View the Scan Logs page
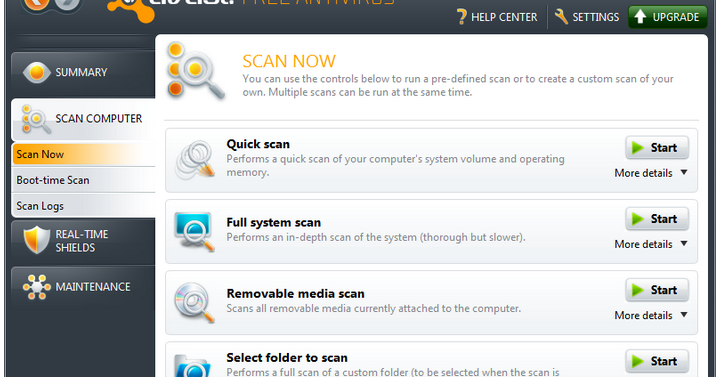This screenshot has width=718, height=377. 83,206
